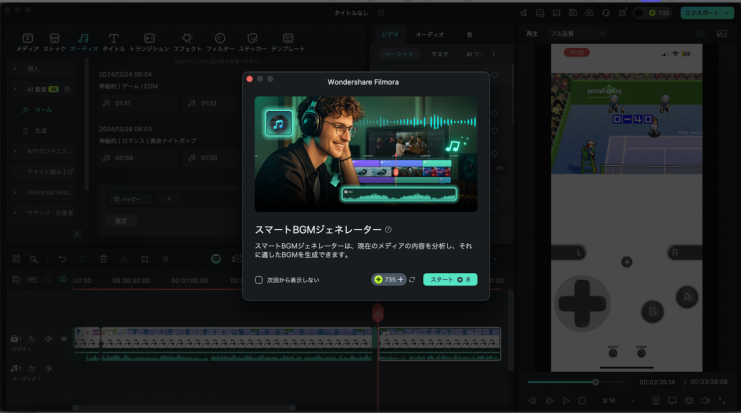Click the stop square in preview controls
This screenshot has height=414, width=742.
click(x=582, y=400)
